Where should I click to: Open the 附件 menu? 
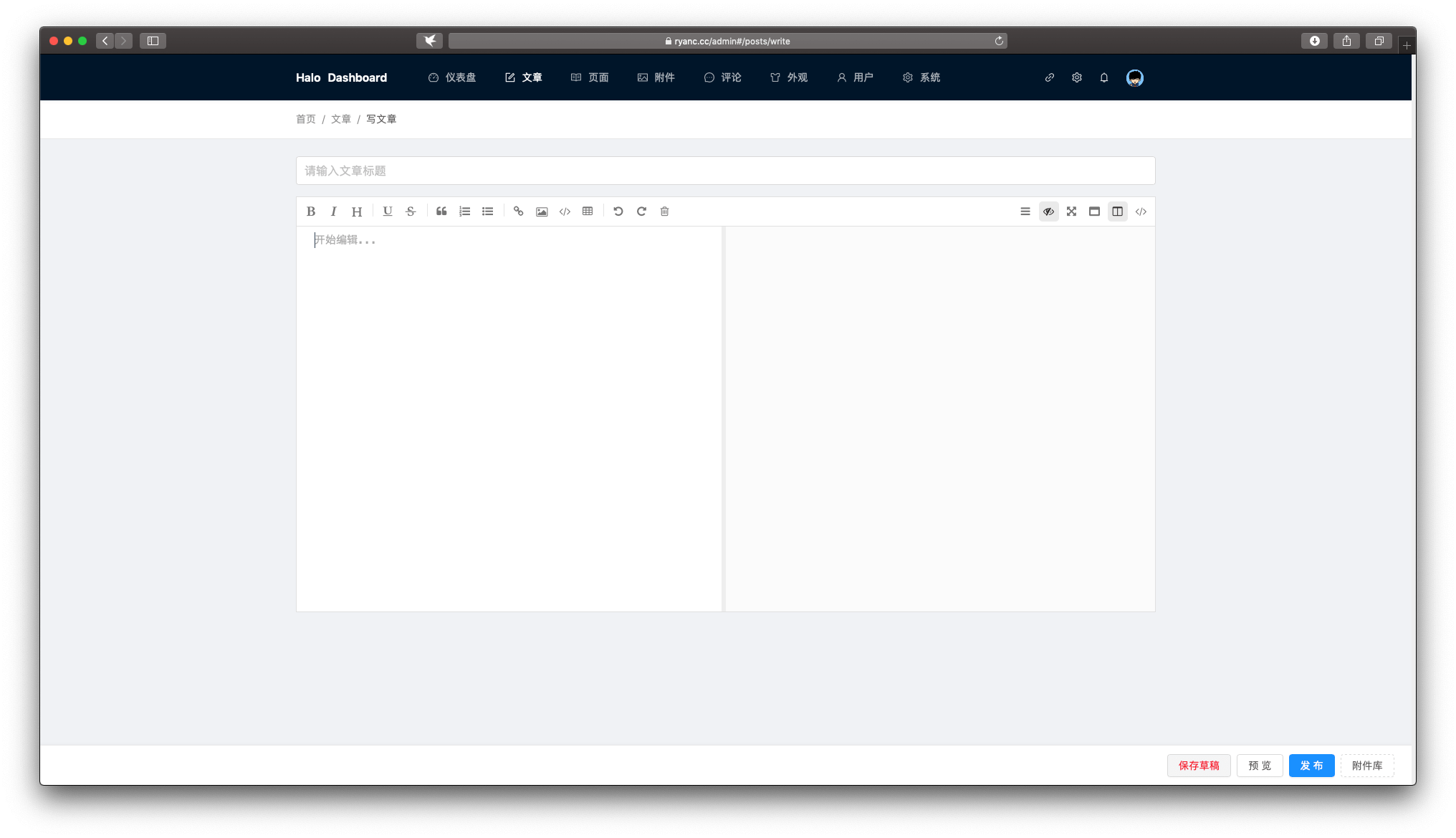[x=656, y=77]
